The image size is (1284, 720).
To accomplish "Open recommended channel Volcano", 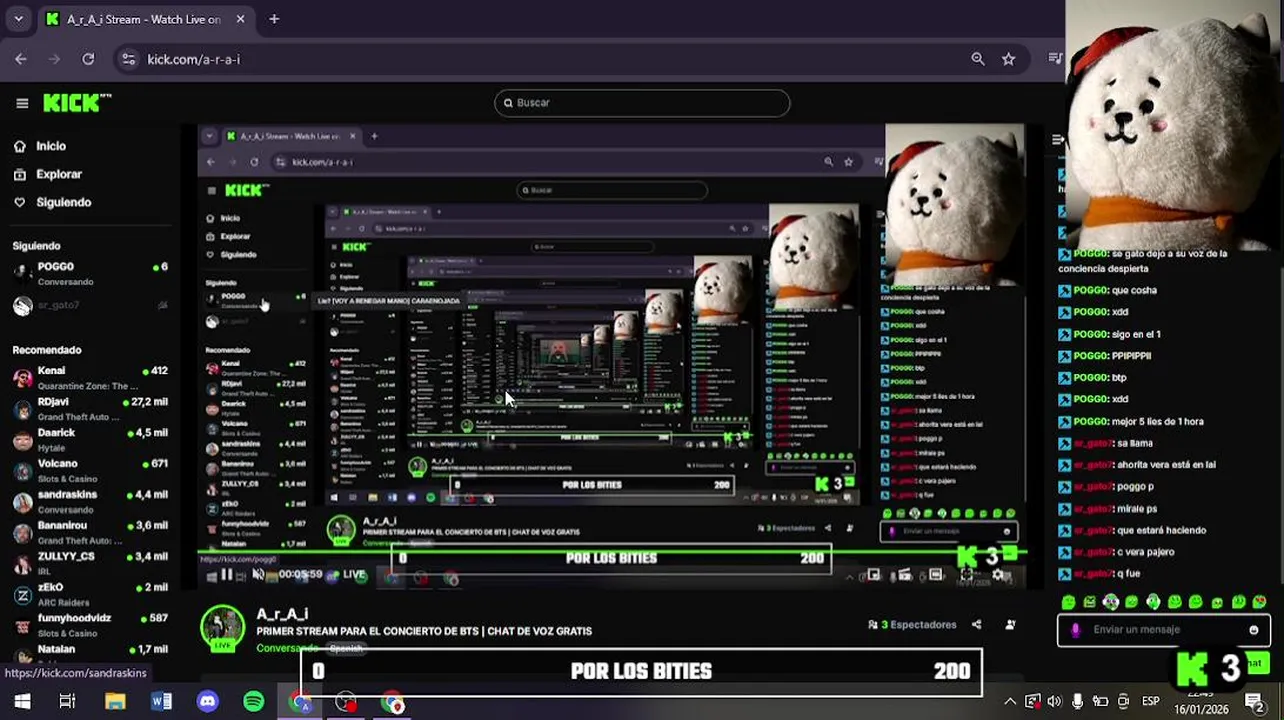I will coord(90,470).
